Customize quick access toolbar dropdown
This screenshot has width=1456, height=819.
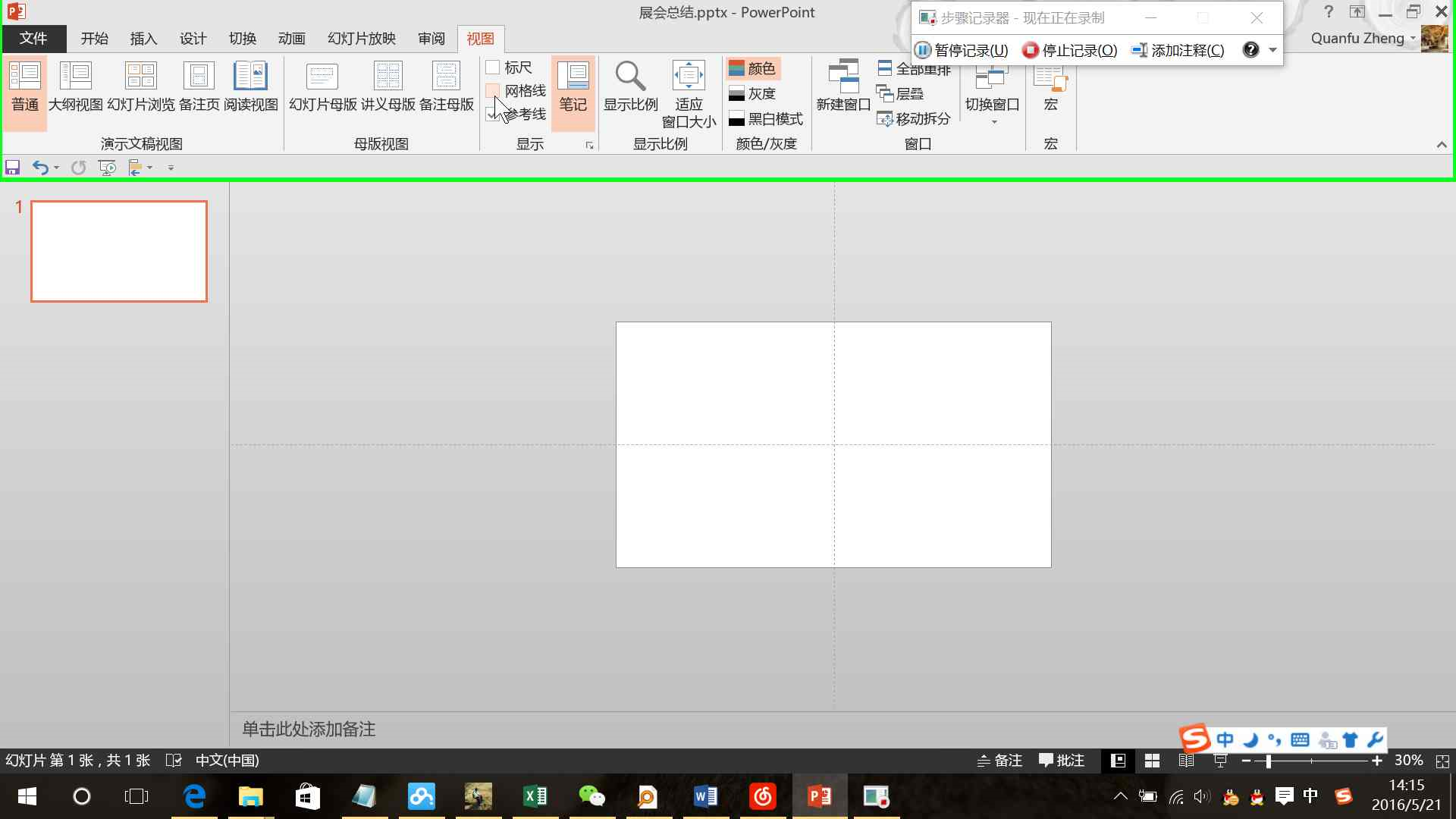click(171, 168)
